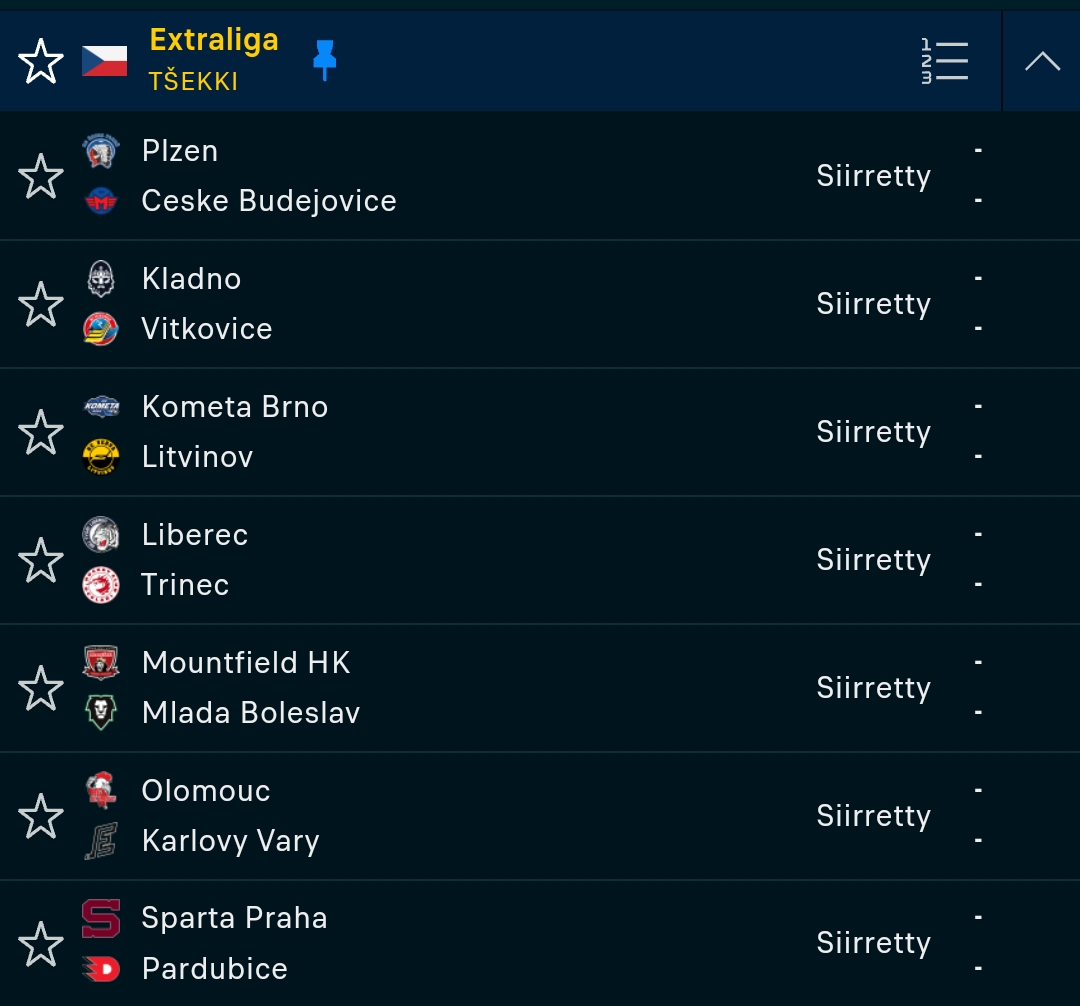1080x1006 pixels.
Task: Collapse the Extraliga section with chevron
Action: pos(1041,61)
